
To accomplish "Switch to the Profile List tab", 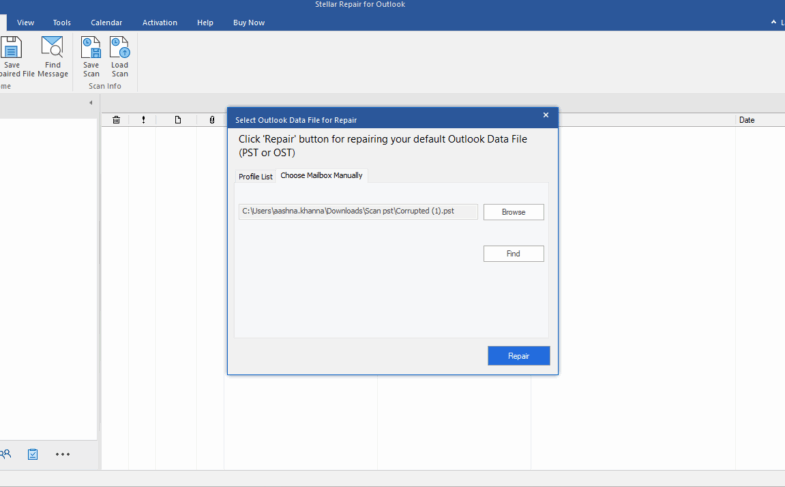I will [255, 177].
